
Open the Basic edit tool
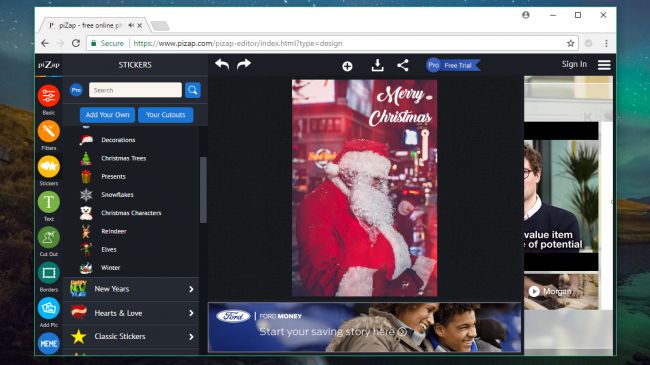tap(49, 96)
